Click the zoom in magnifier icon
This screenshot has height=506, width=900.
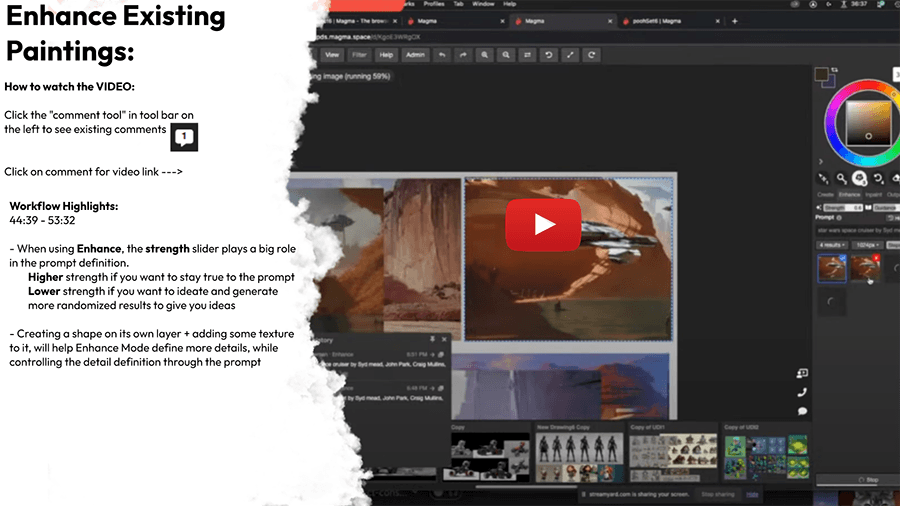pyautogui.click(x=485, y=55)
